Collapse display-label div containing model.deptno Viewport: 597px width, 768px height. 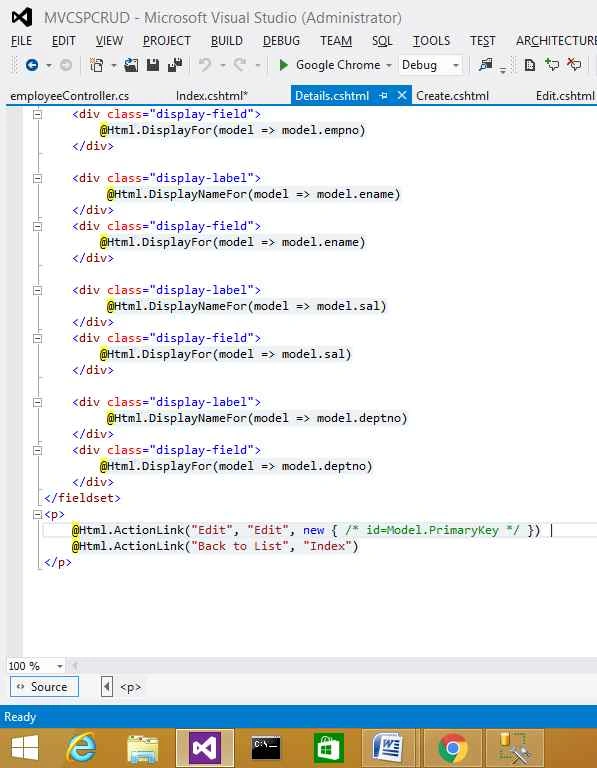tap(37, 403)
